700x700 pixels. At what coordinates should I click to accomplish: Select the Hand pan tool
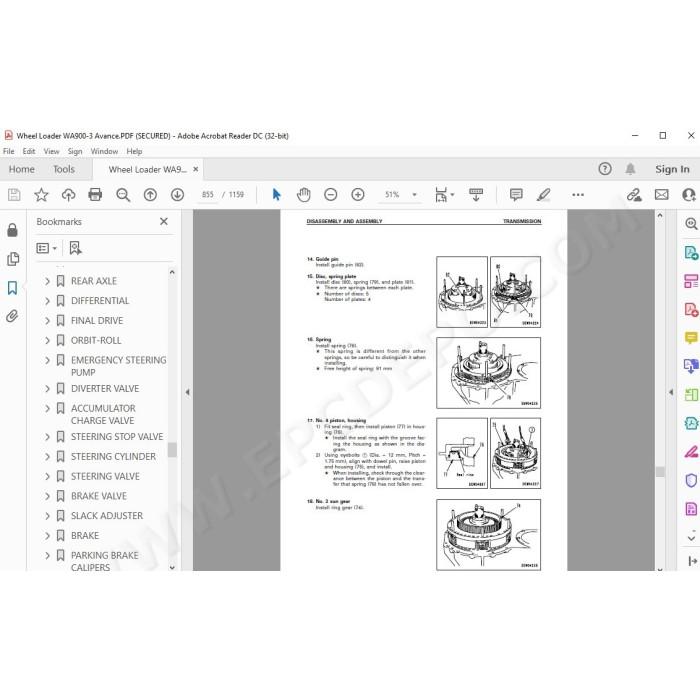coord(304,195)
